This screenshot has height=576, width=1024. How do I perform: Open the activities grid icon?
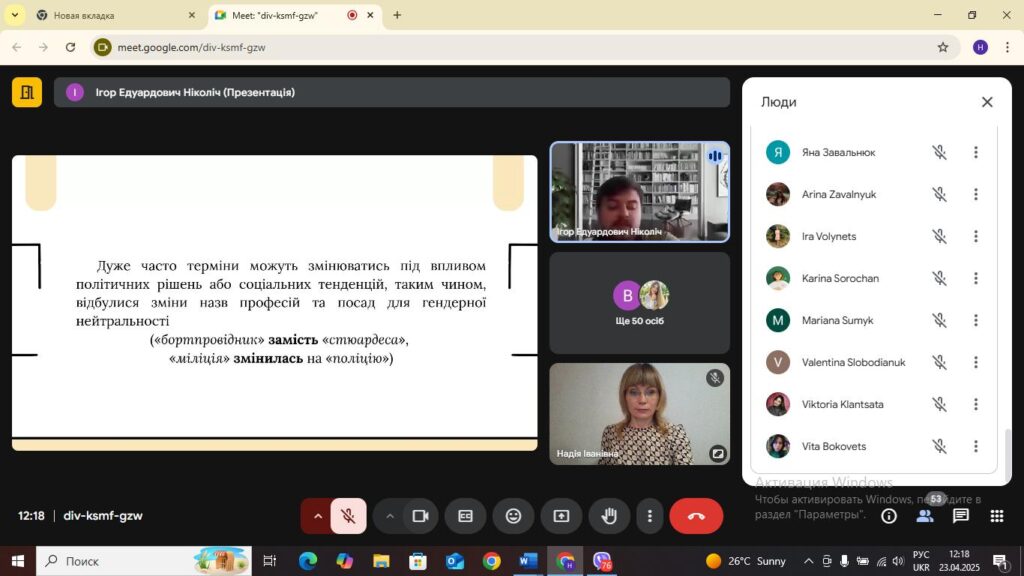[x=997, y=516]
